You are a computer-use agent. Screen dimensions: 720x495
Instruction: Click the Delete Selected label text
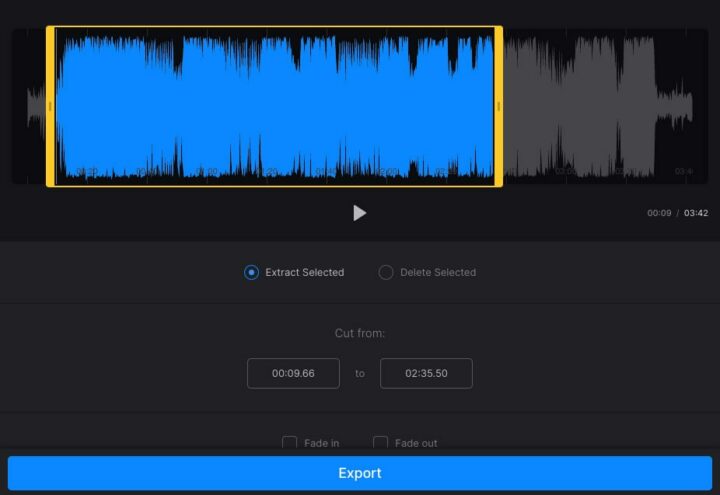pos(438,272)
